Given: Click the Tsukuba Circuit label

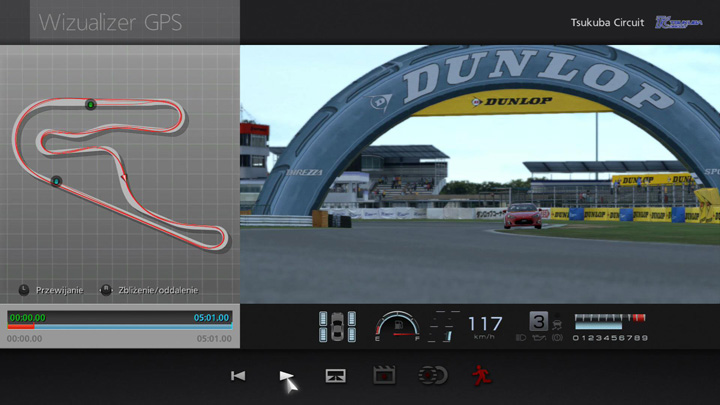Looking at the screenshot, I should pos(607,22).
